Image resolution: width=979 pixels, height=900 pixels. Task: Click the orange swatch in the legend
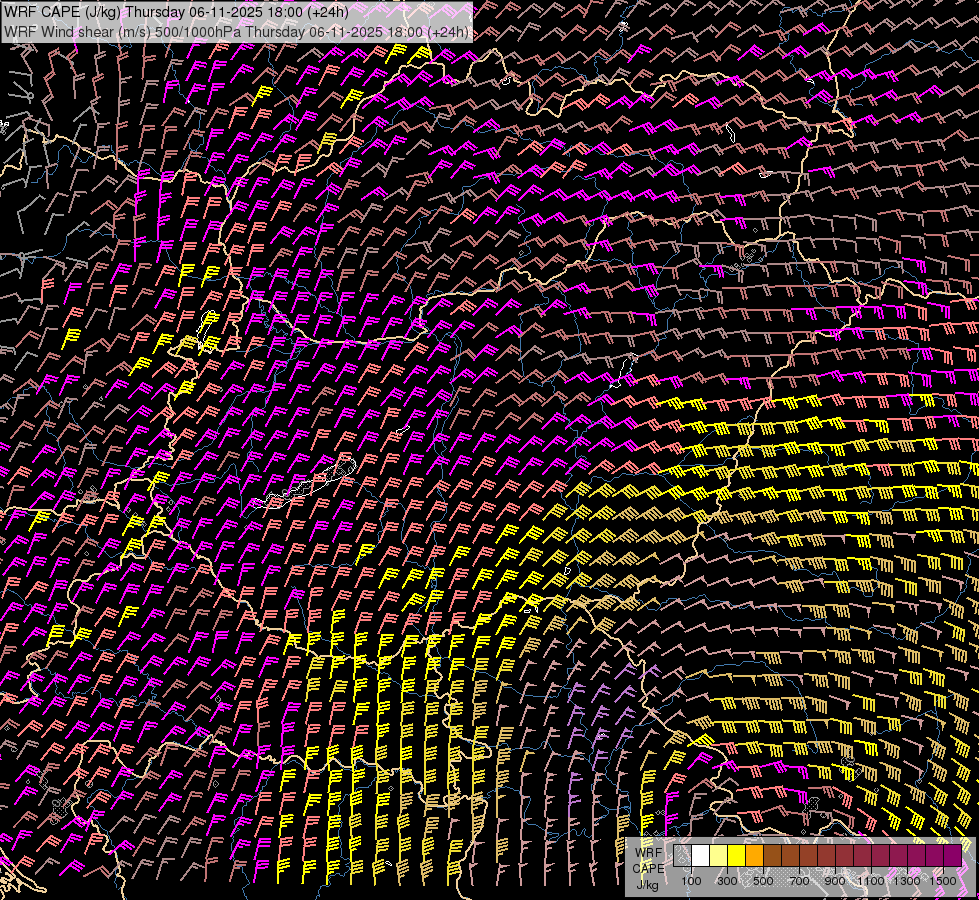(754, 856)
